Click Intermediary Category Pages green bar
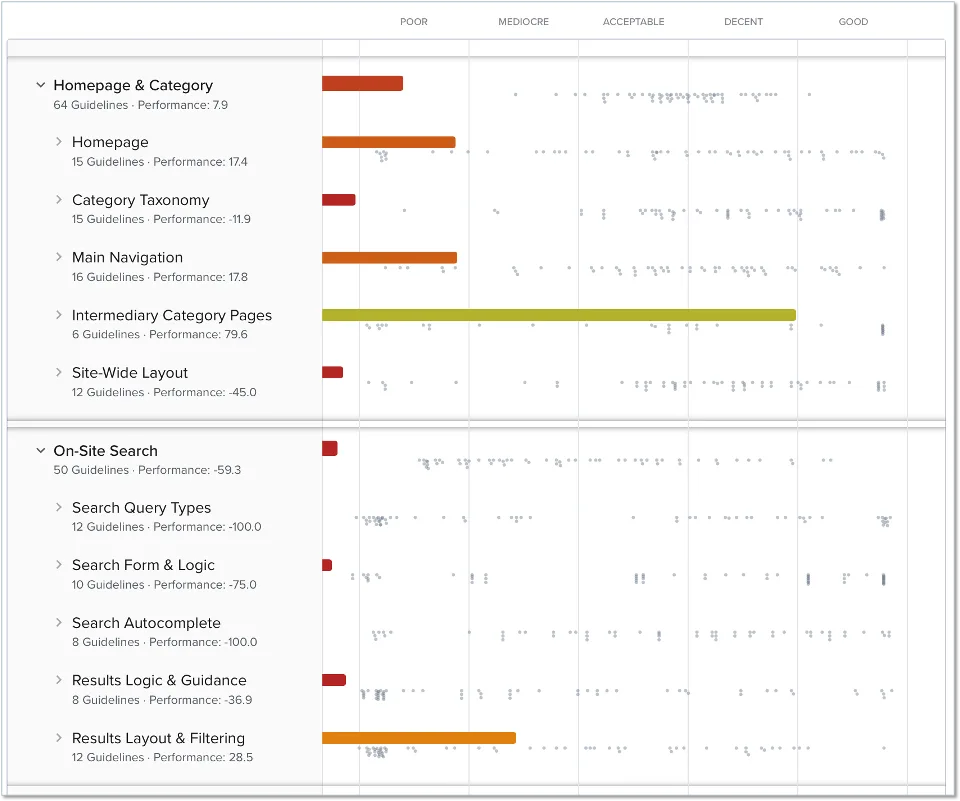 pos(559,315)
